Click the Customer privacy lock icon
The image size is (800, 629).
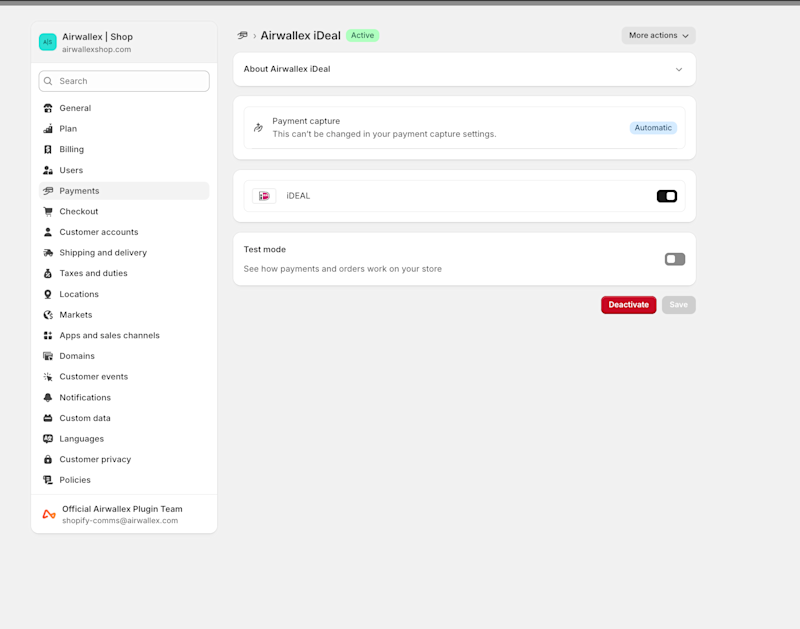pos(48,459)
